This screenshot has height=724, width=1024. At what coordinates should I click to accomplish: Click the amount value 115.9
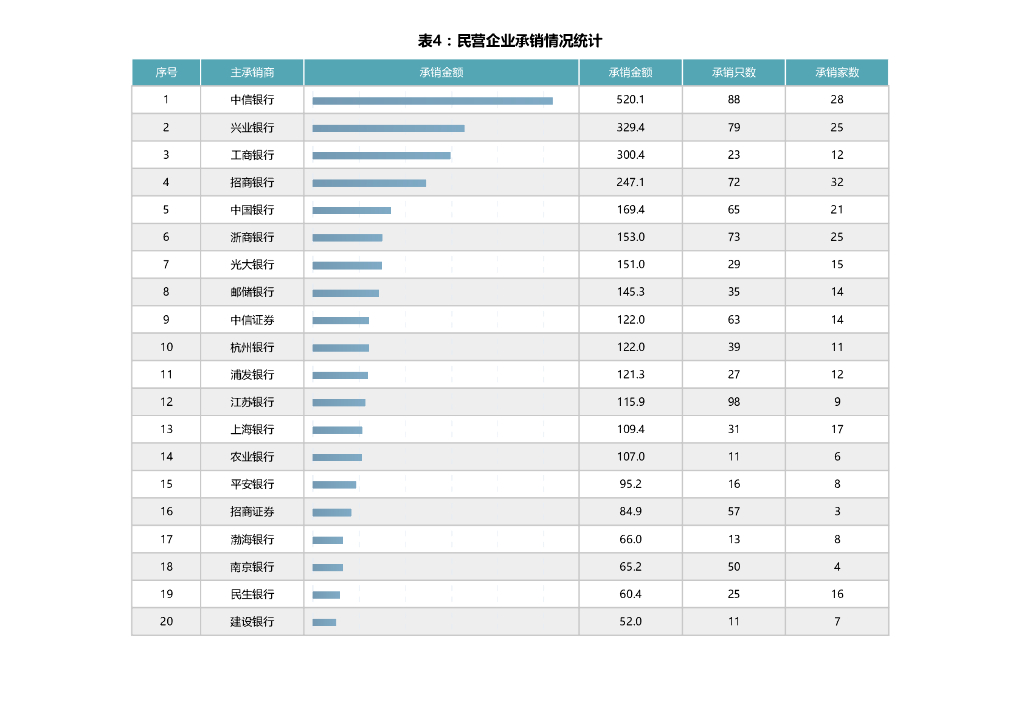630,402
